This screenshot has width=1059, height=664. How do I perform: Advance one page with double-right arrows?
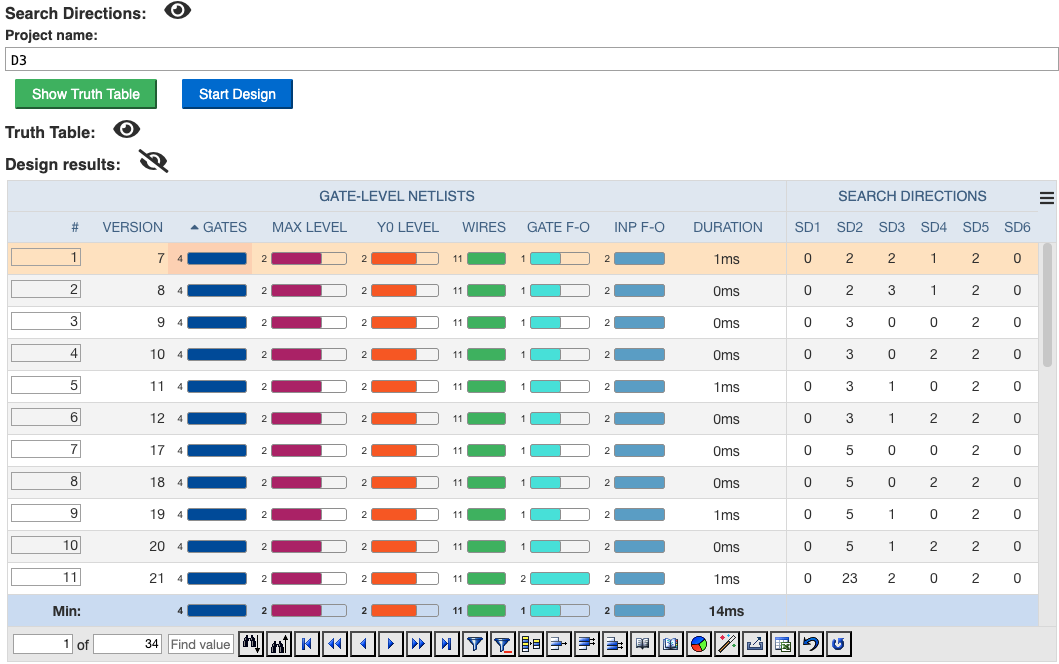(x=418, y=644)
